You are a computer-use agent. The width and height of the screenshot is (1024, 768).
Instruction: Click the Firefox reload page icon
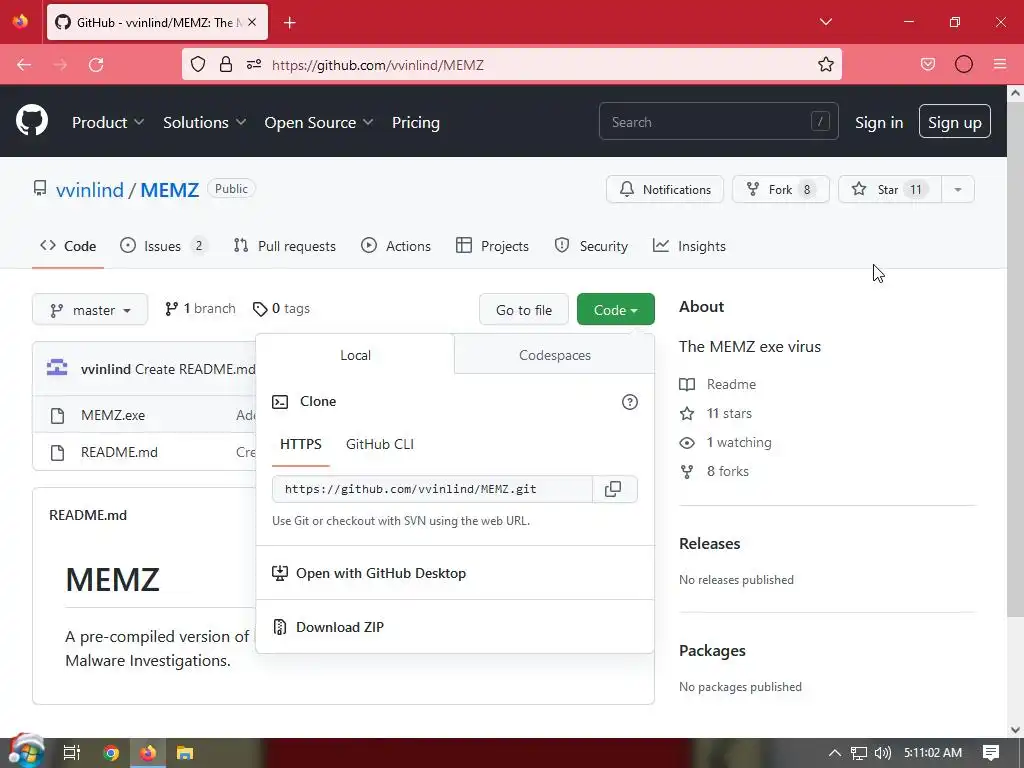[x=96, y=65]
